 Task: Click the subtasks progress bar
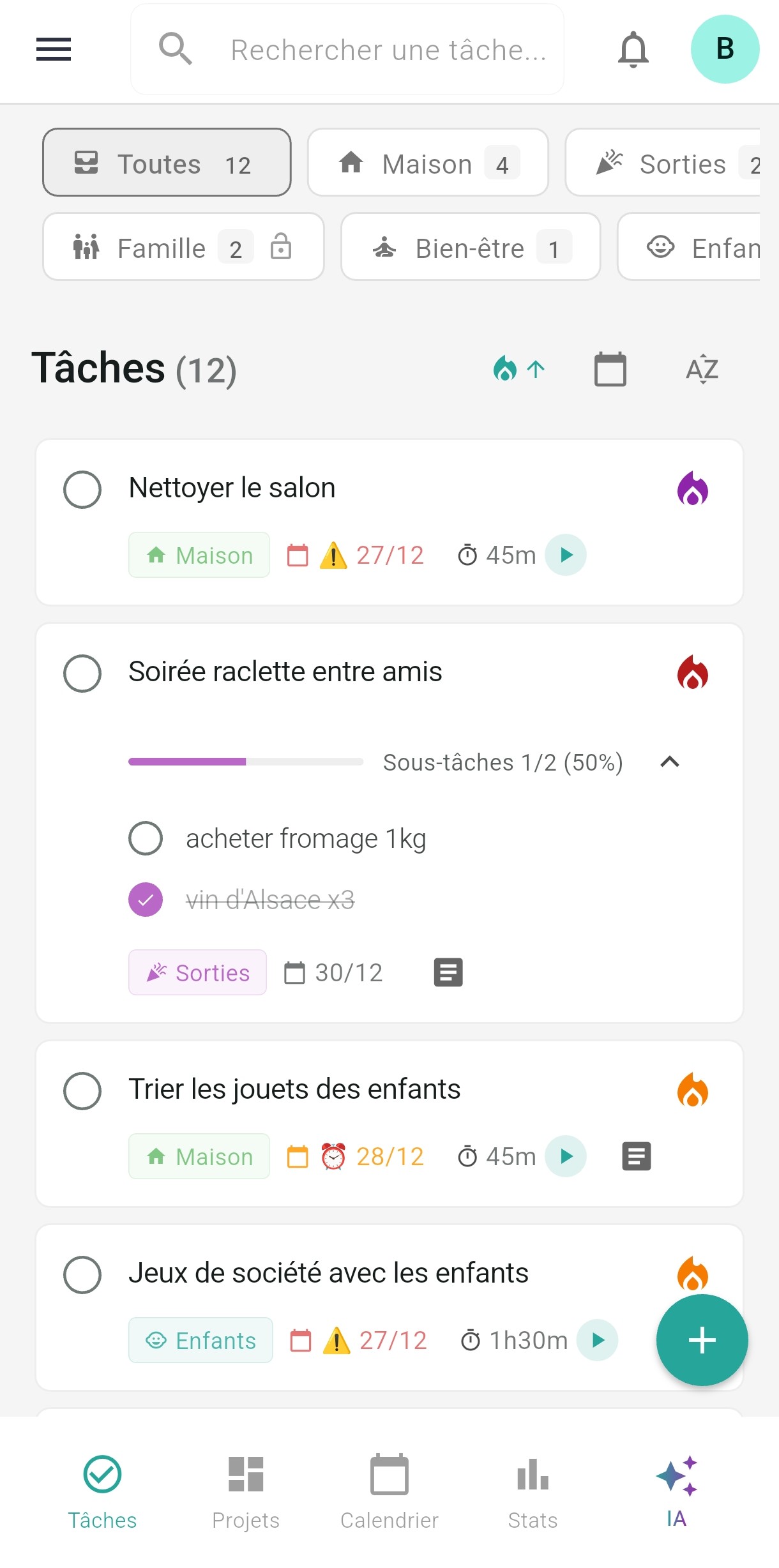pos(246,762)
